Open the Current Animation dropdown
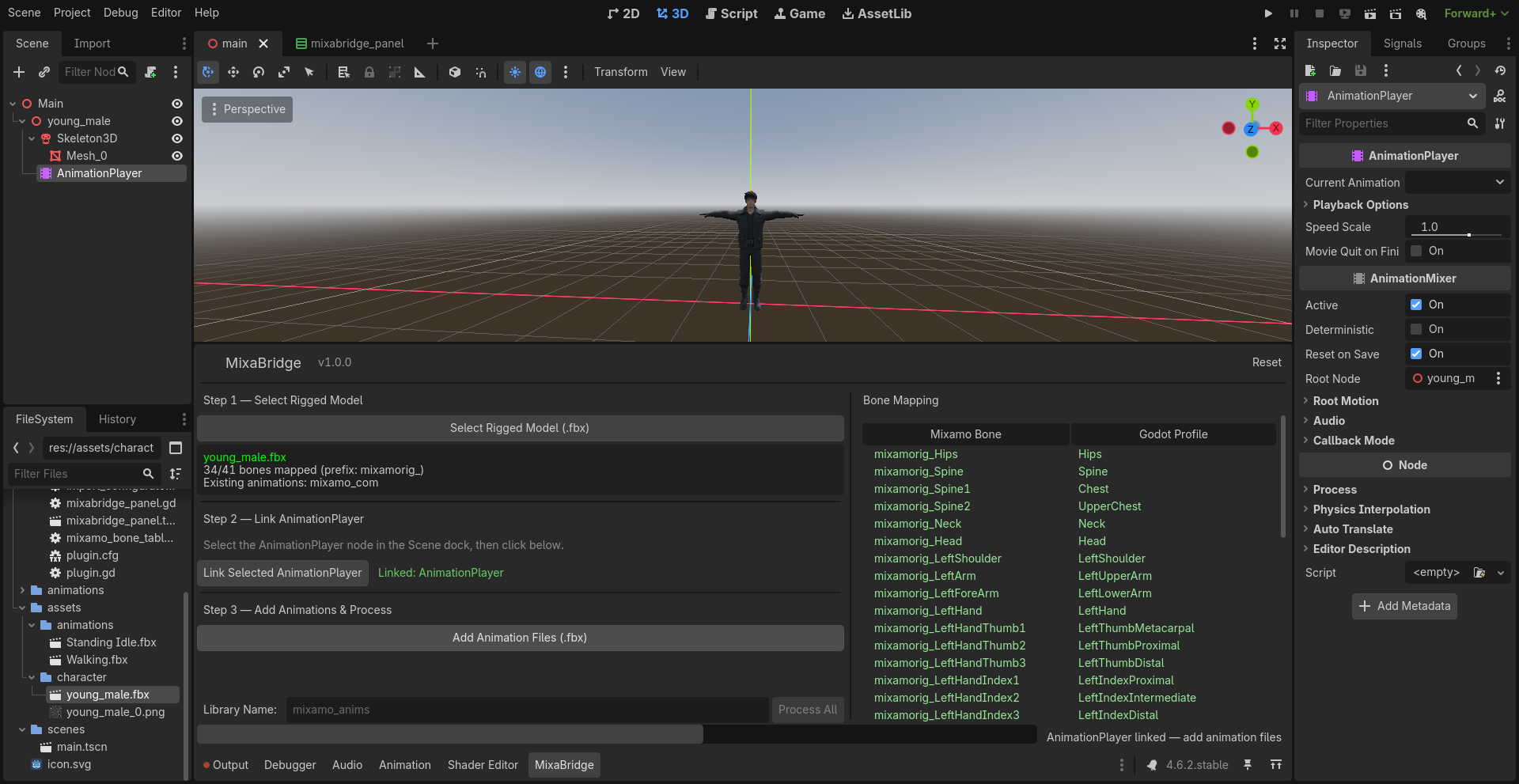 coord(1498,182)
